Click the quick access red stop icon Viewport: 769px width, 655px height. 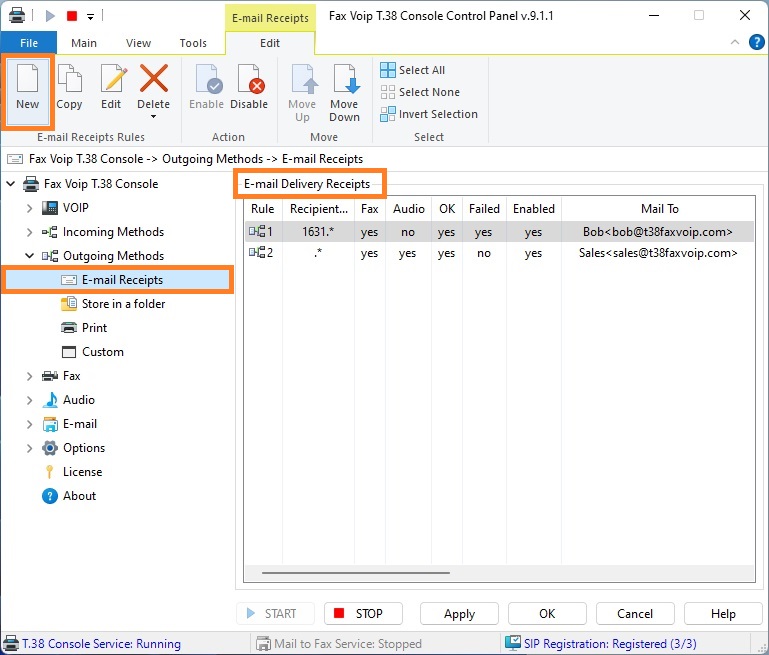point(72,16)
